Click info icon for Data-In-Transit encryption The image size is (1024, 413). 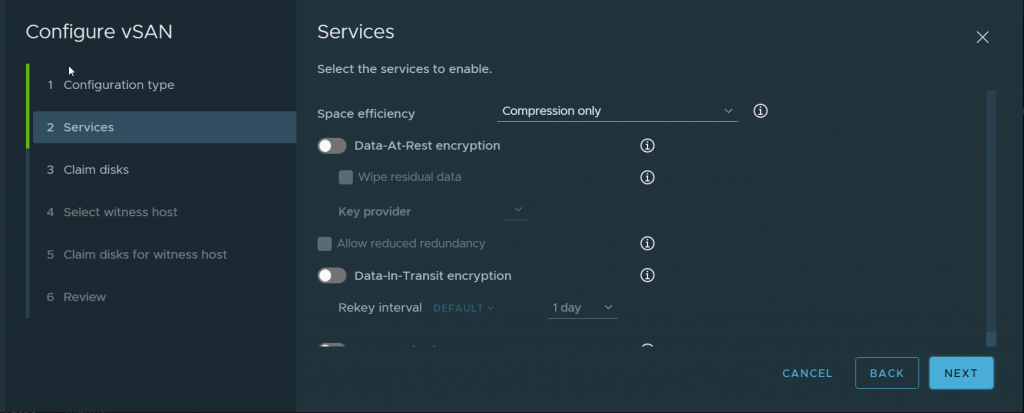pyautogui.click(x=647, y=275)
